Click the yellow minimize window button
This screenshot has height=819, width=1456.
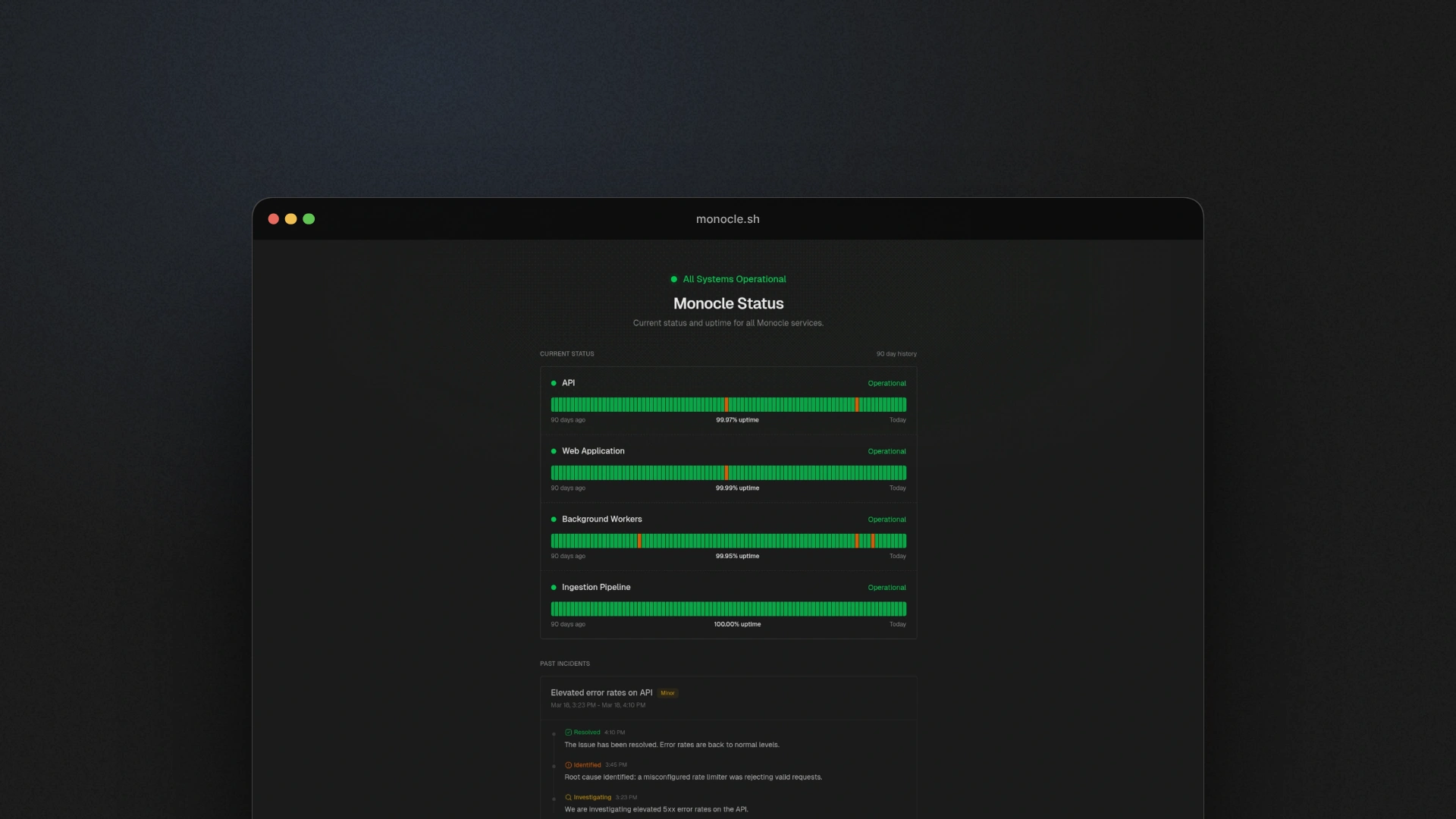pyautogui.click(x=290, y=219)
